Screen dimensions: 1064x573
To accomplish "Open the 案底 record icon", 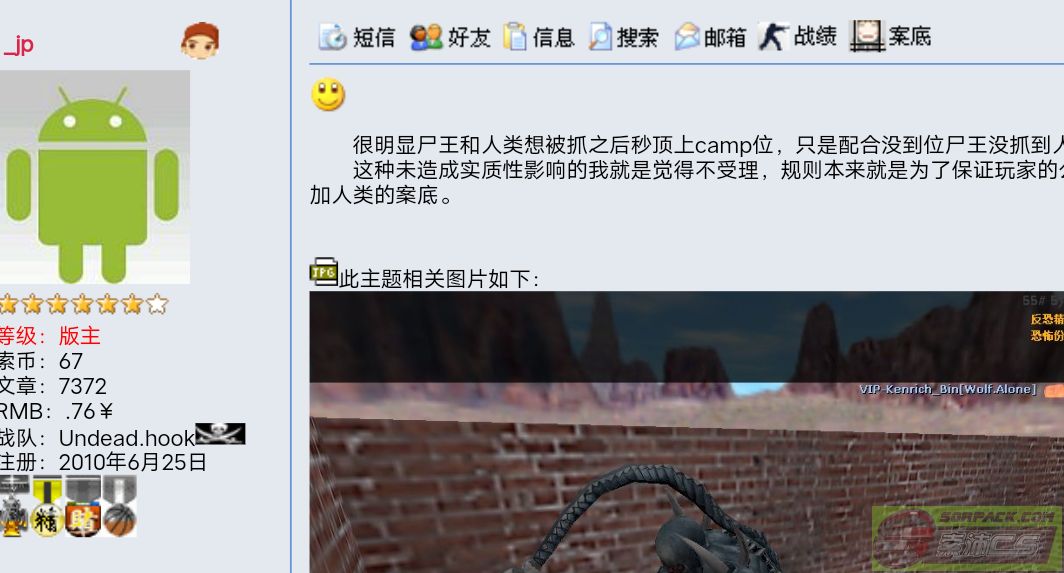I will (x=867, y=36).
